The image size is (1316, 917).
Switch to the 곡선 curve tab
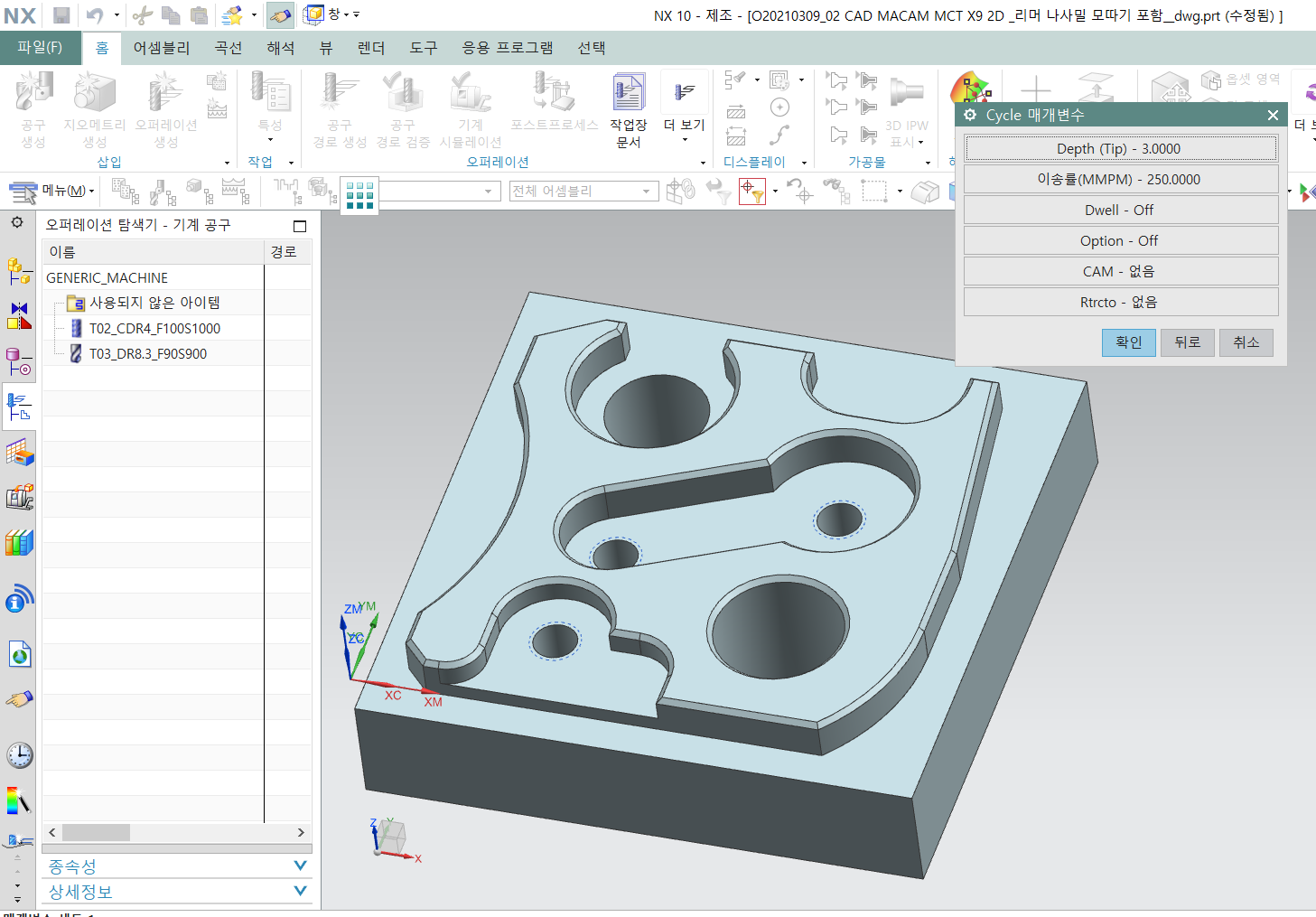click(229, 48)
